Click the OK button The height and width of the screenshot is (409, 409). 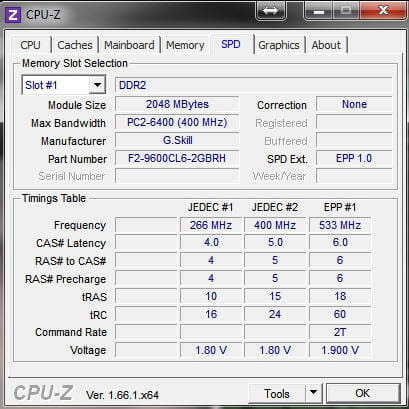tap(363, 393)
